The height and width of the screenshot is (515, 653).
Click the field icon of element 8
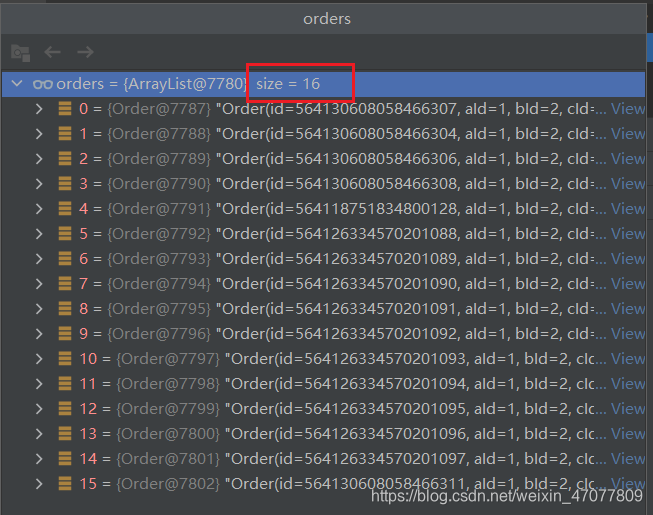point(65,309)
